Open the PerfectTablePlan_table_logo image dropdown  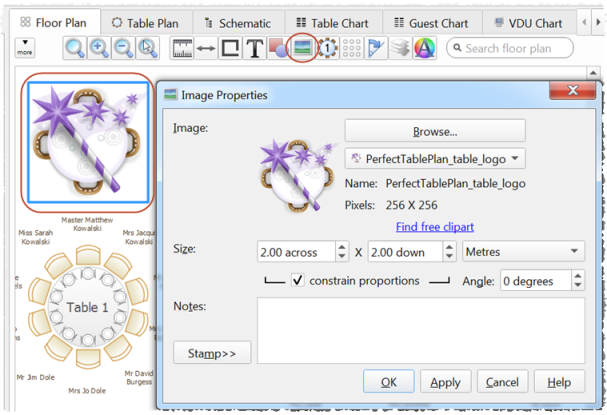click(x=435, y=159)
